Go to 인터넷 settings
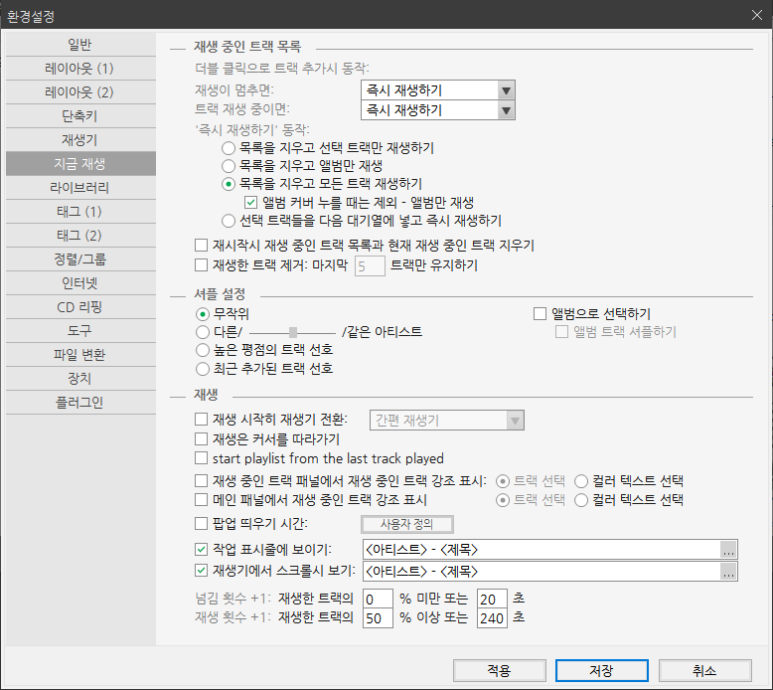 click(81, 283)
